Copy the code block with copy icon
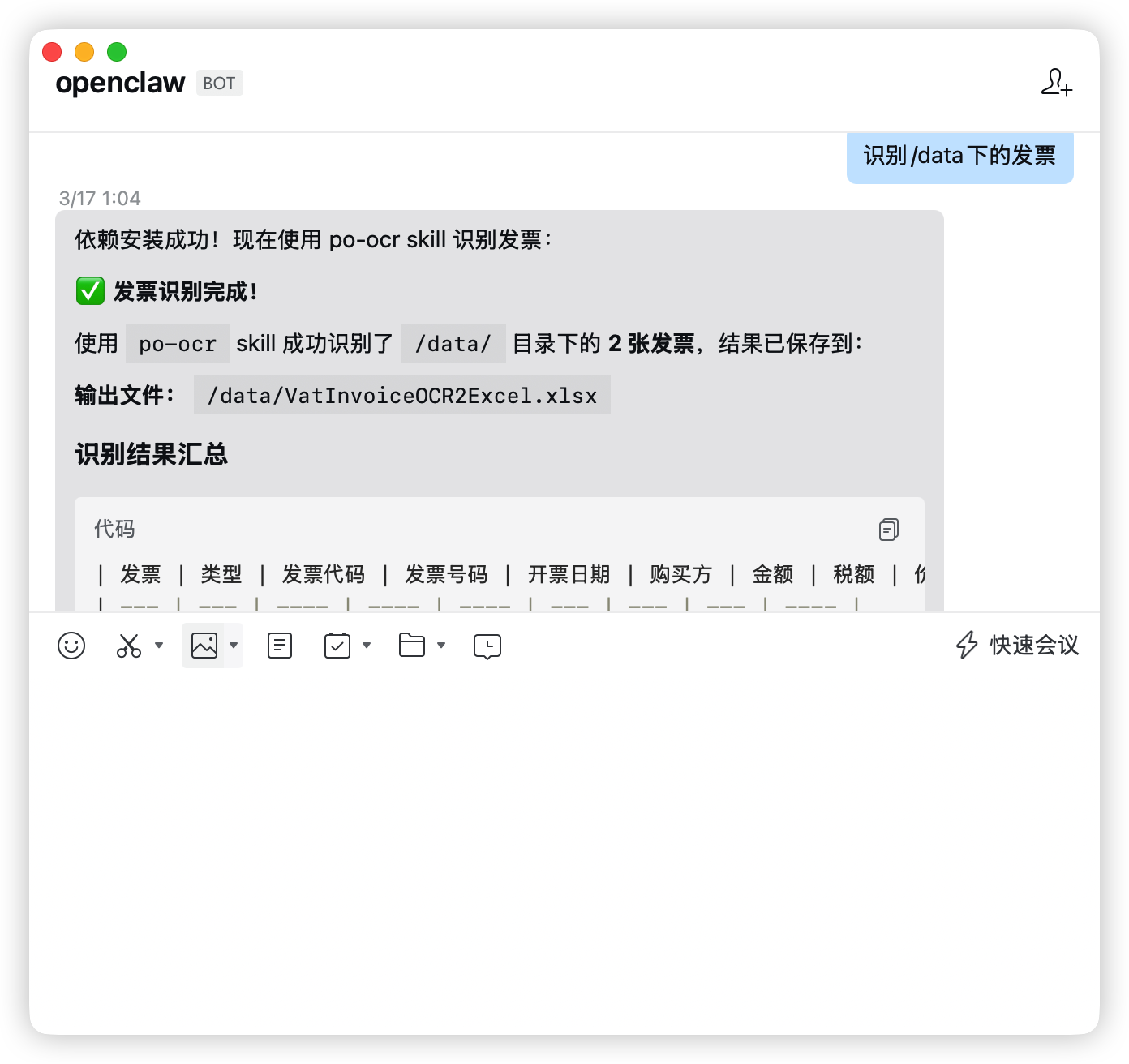This screenshot has height=1064, width=1129. click(x=889, y=530)
